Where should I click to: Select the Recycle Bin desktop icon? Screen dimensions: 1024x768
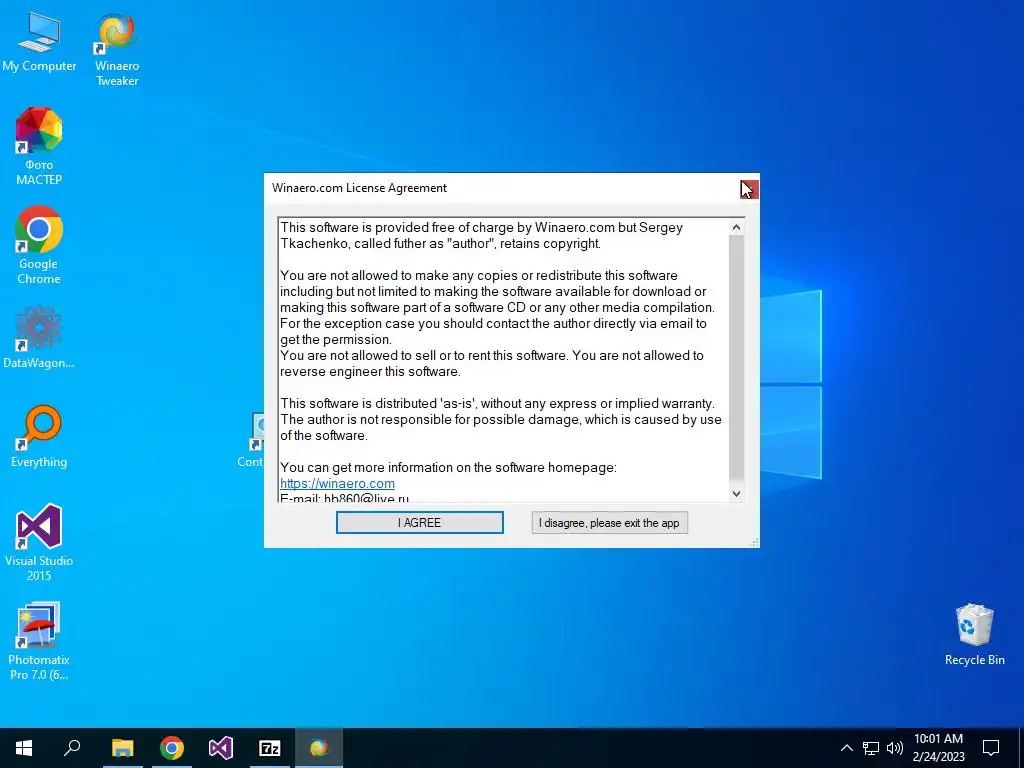[974, 635]
